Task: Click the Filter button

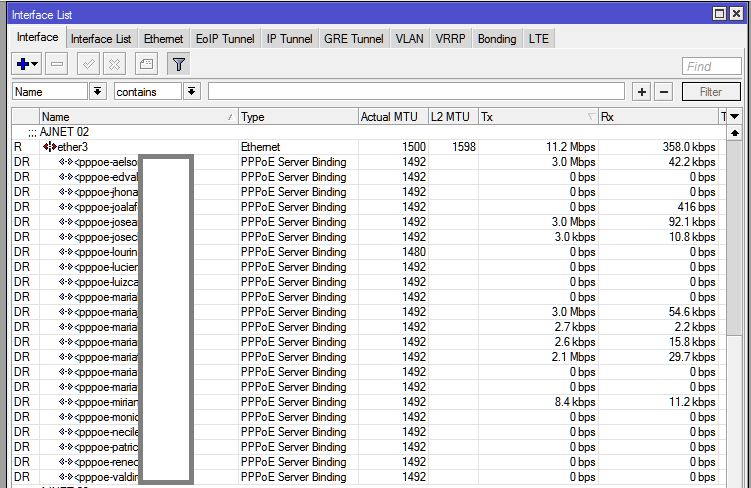Action: [x=711, y=91]
